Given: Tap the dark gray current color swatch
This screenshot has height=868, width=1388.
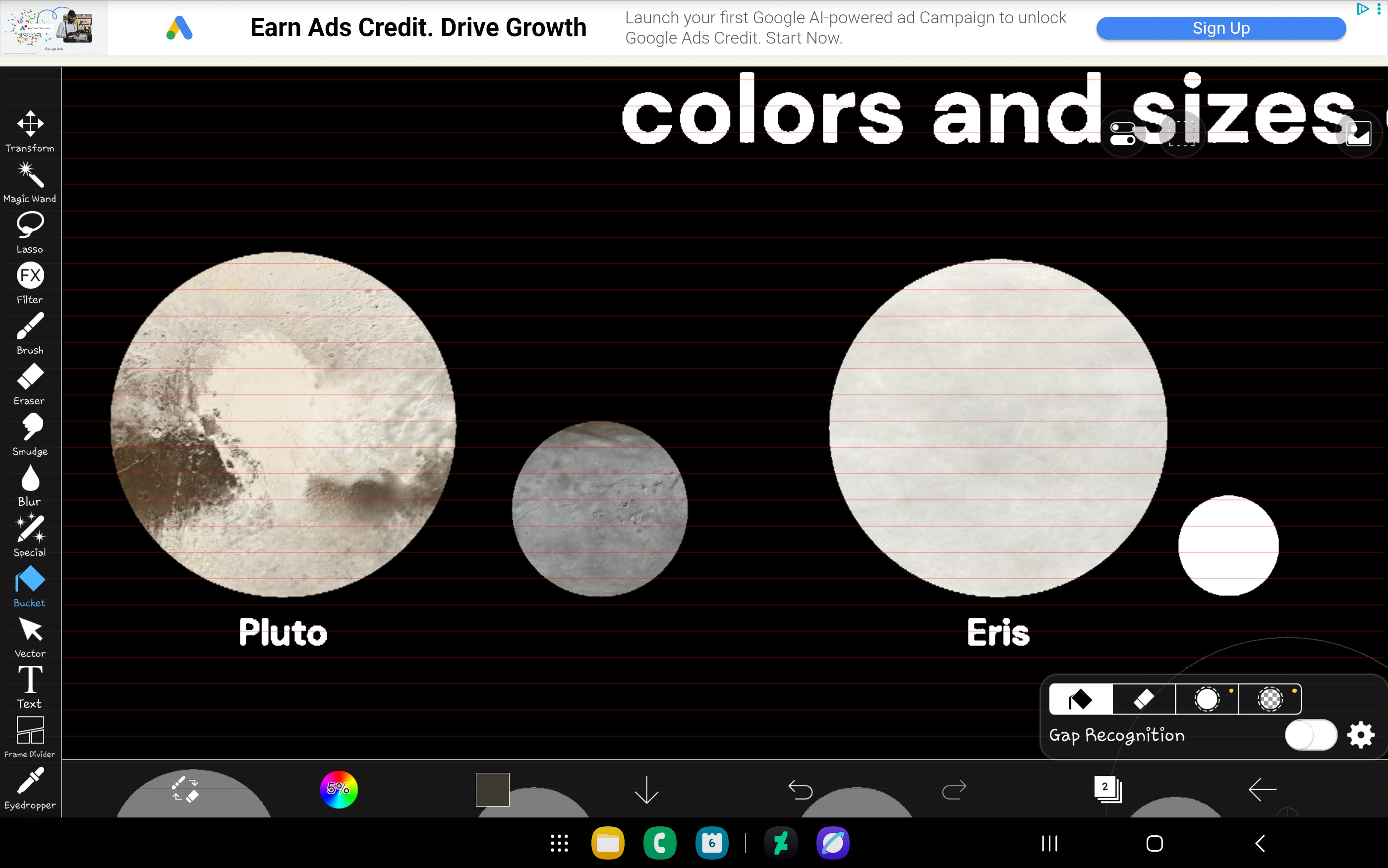Looking at the screenshot, I should pos(492,789).
